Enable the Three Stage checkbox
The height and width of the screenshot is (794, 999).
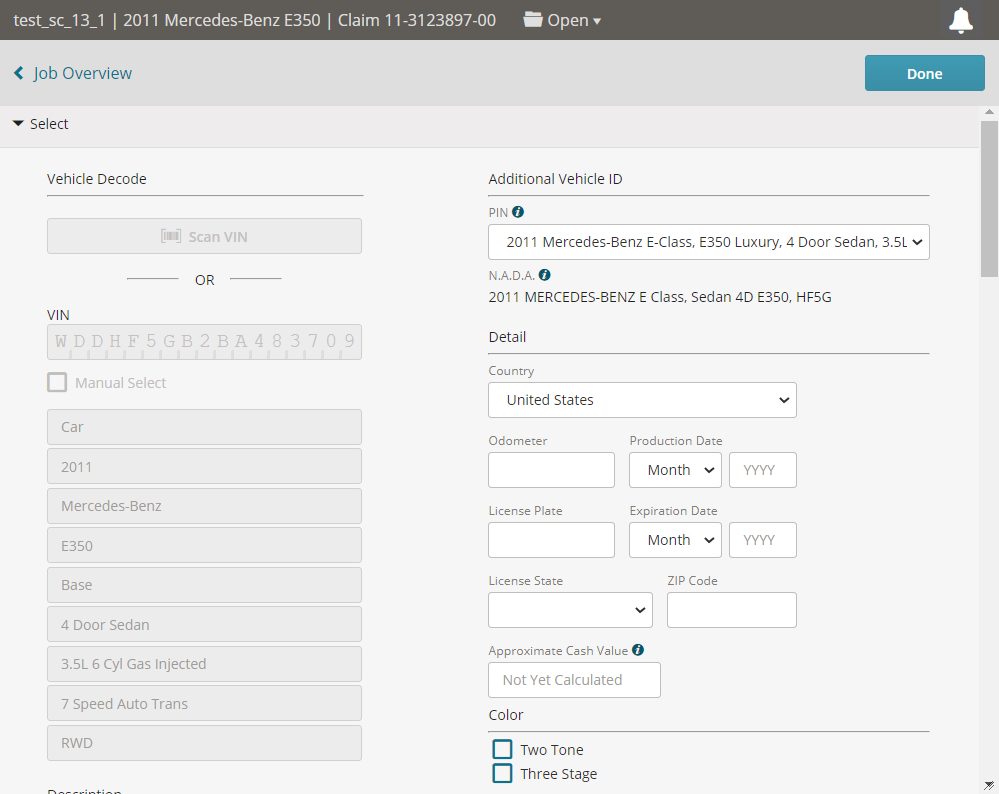click(502, 774)
